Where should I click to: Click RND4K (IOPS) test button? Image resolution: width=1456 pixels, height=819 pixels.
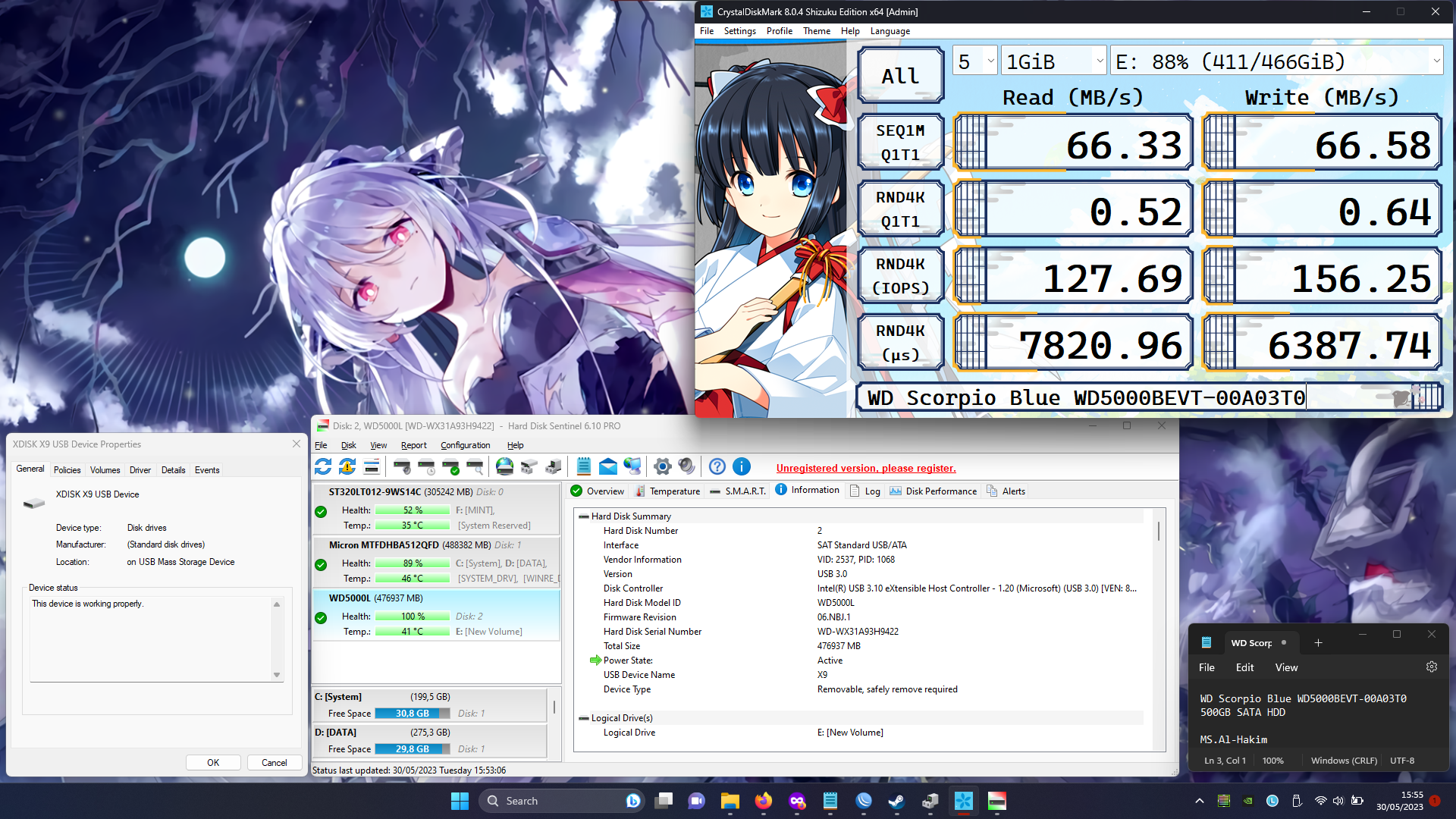click(x=901, y=275)
